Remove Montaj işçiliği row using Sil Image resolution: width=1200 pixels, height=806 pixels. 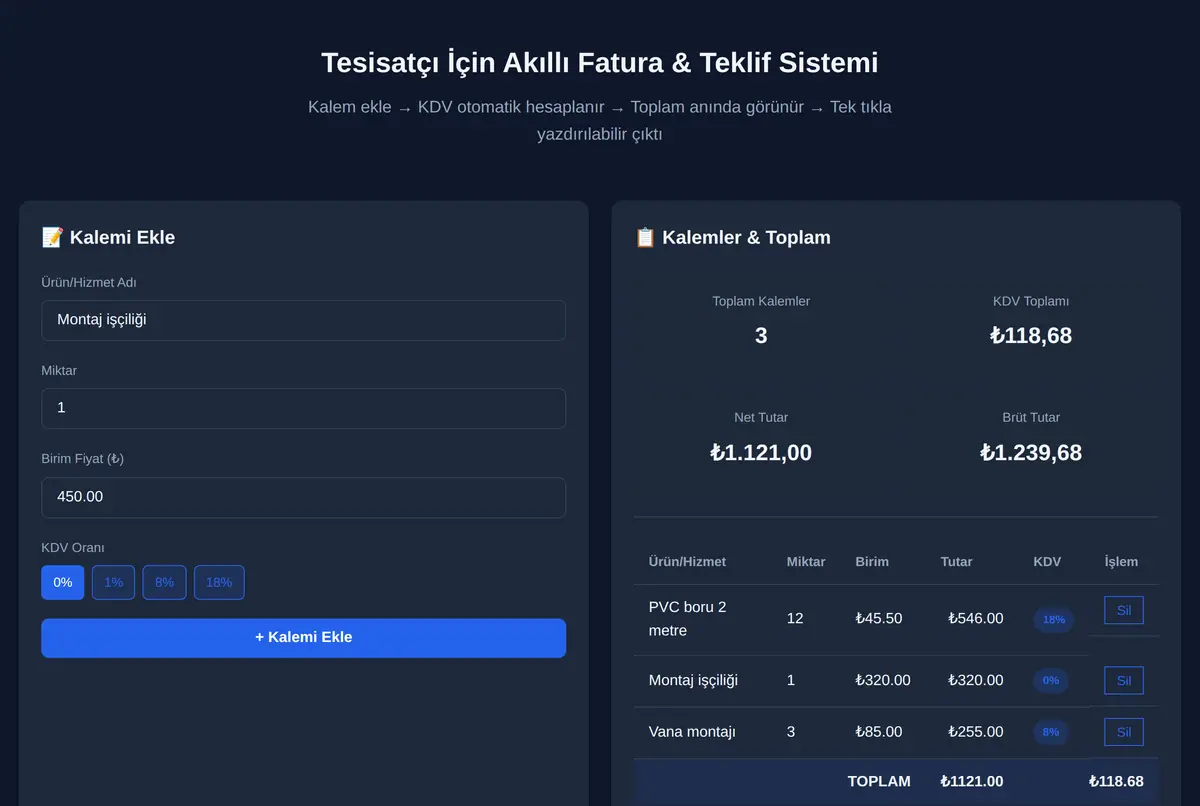pos(1124,681)
